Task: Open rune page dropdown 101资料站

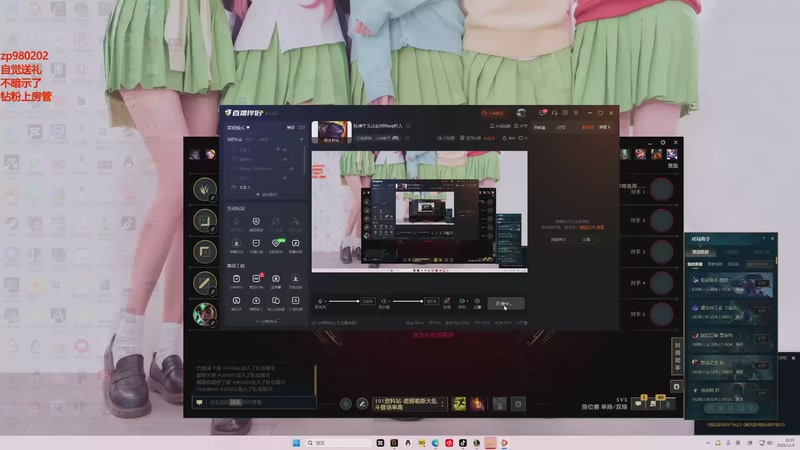Action: coord(410,404)
